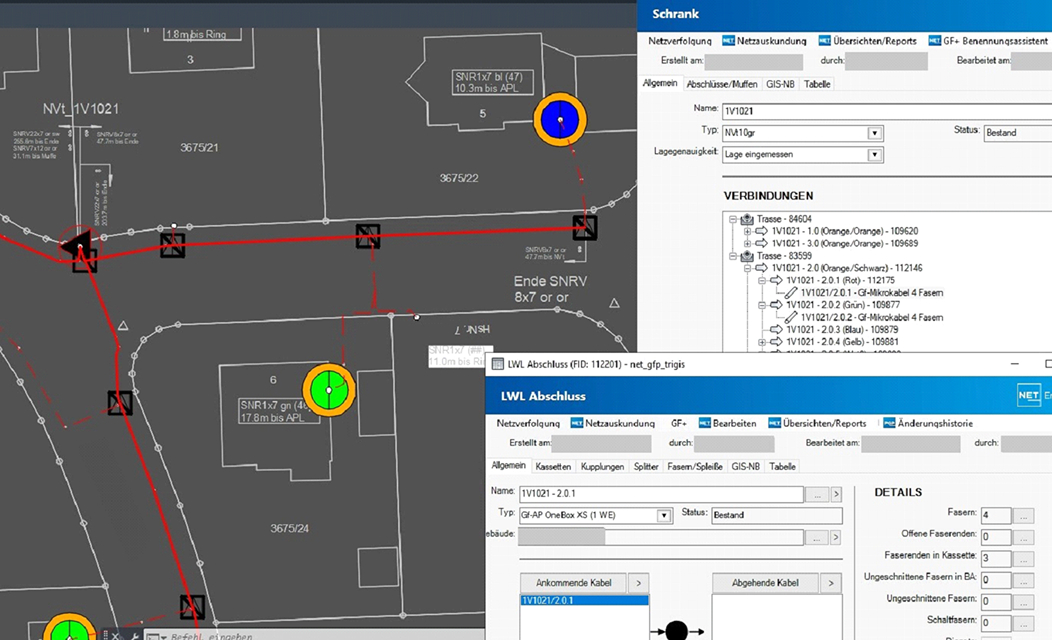Click the Abgehende Kabel button
Screen dimensions: 1052x640
[766, 583]
